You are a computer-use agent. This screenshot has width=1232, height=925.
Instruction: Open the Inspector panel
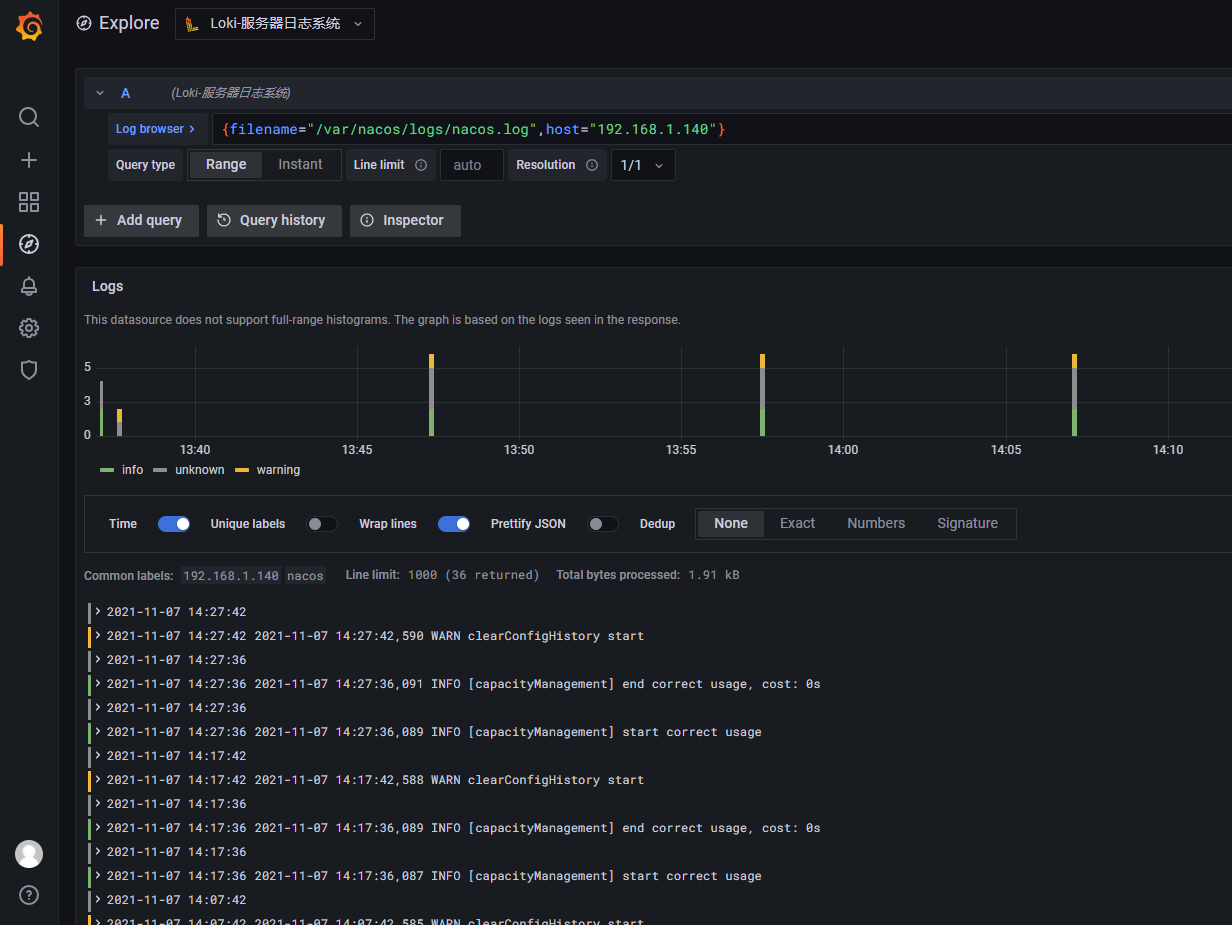pos(405,220)
